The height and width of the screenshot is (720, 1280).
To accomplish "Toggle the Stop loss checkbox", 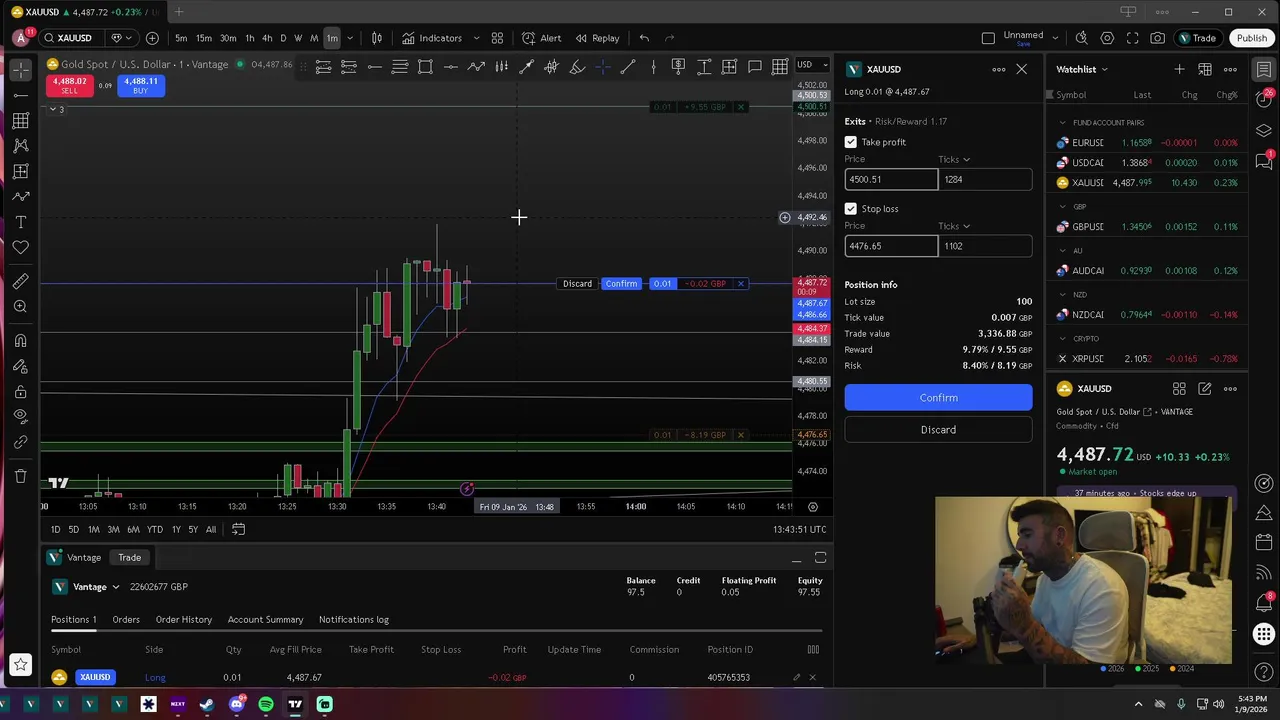I will [851, 209].
